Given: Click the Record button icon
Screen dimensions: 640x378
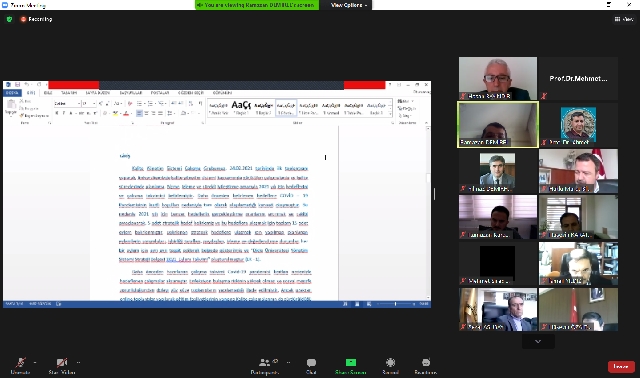Looking at the screenshot, I should pyautogui.click(x=390, y=362).
